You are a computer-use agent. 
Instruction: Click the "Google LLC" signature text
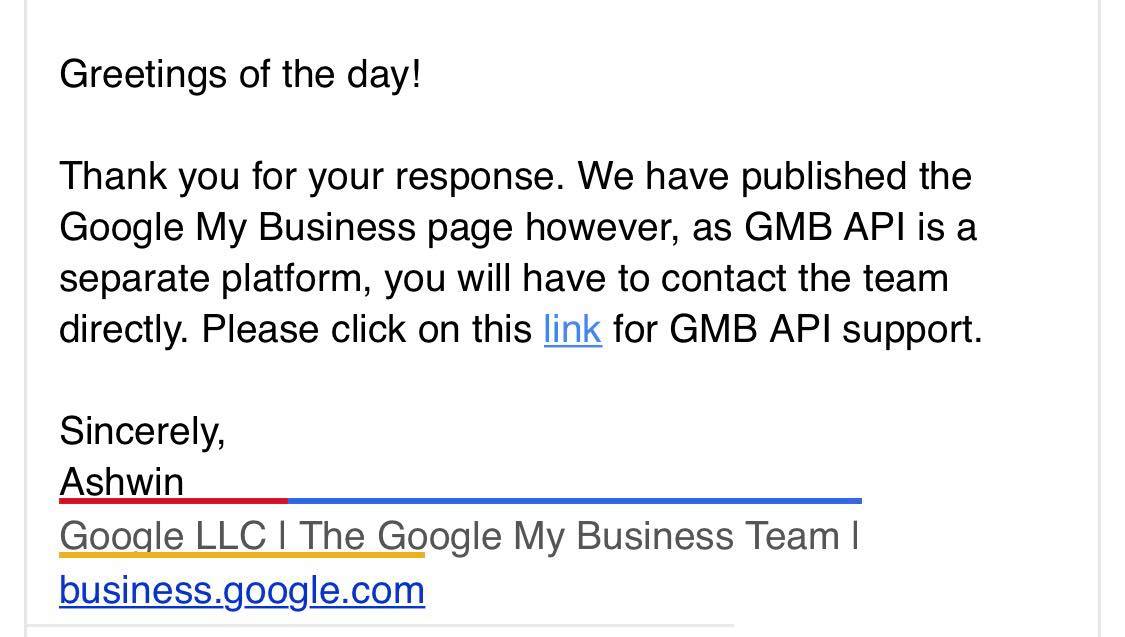pyautogui.click(x=163, y=536)
